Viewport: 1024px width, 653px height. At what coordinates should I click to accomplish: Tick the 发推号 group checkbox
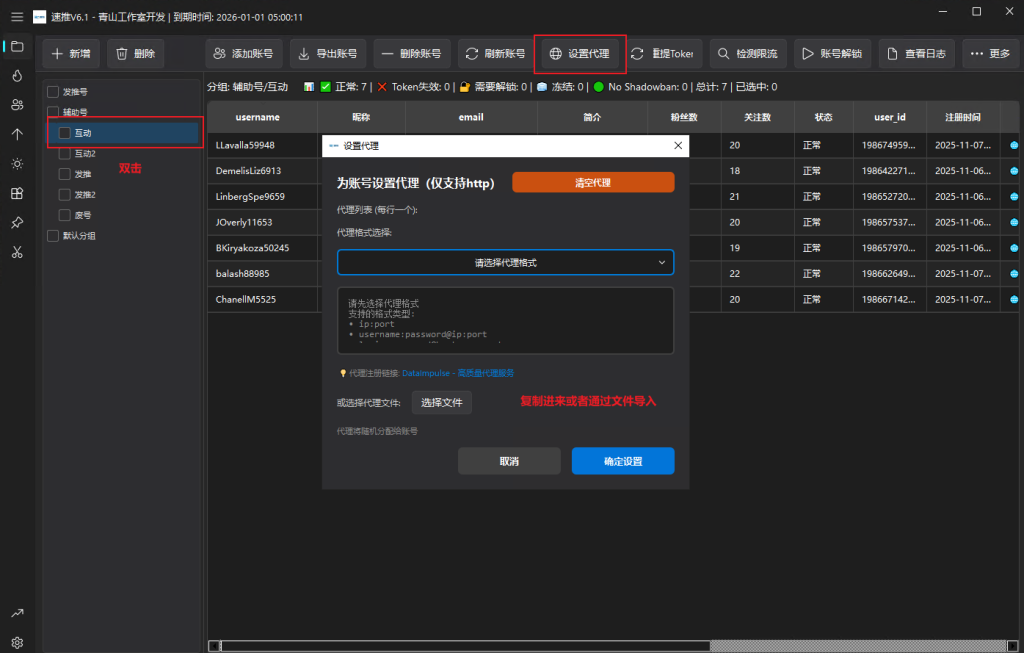coord(53,92)
